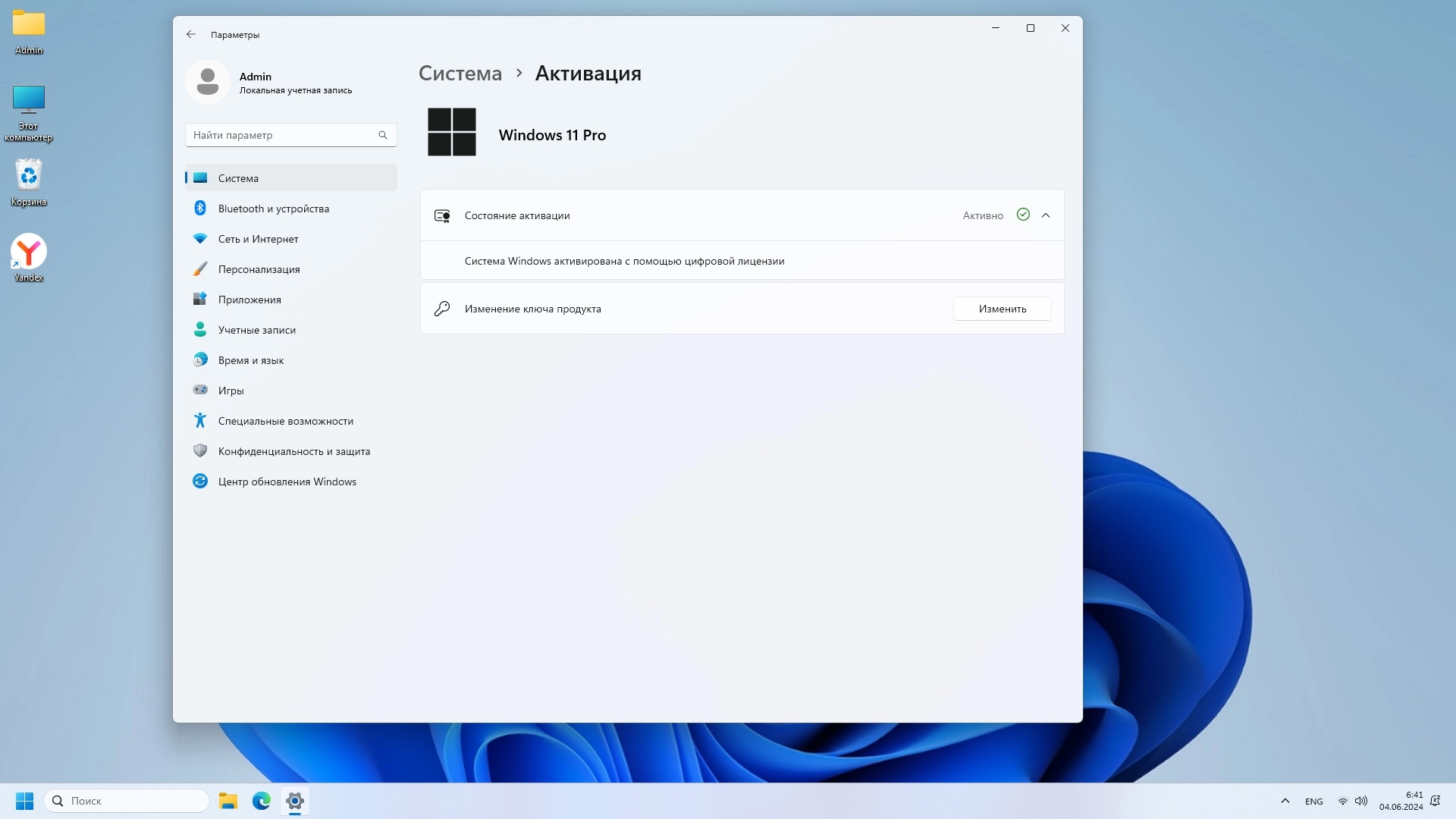Click the Bluetooth and devices sidebar icon
The width and height of the screenshot is (1456, 819).
(x=200, y=208)
